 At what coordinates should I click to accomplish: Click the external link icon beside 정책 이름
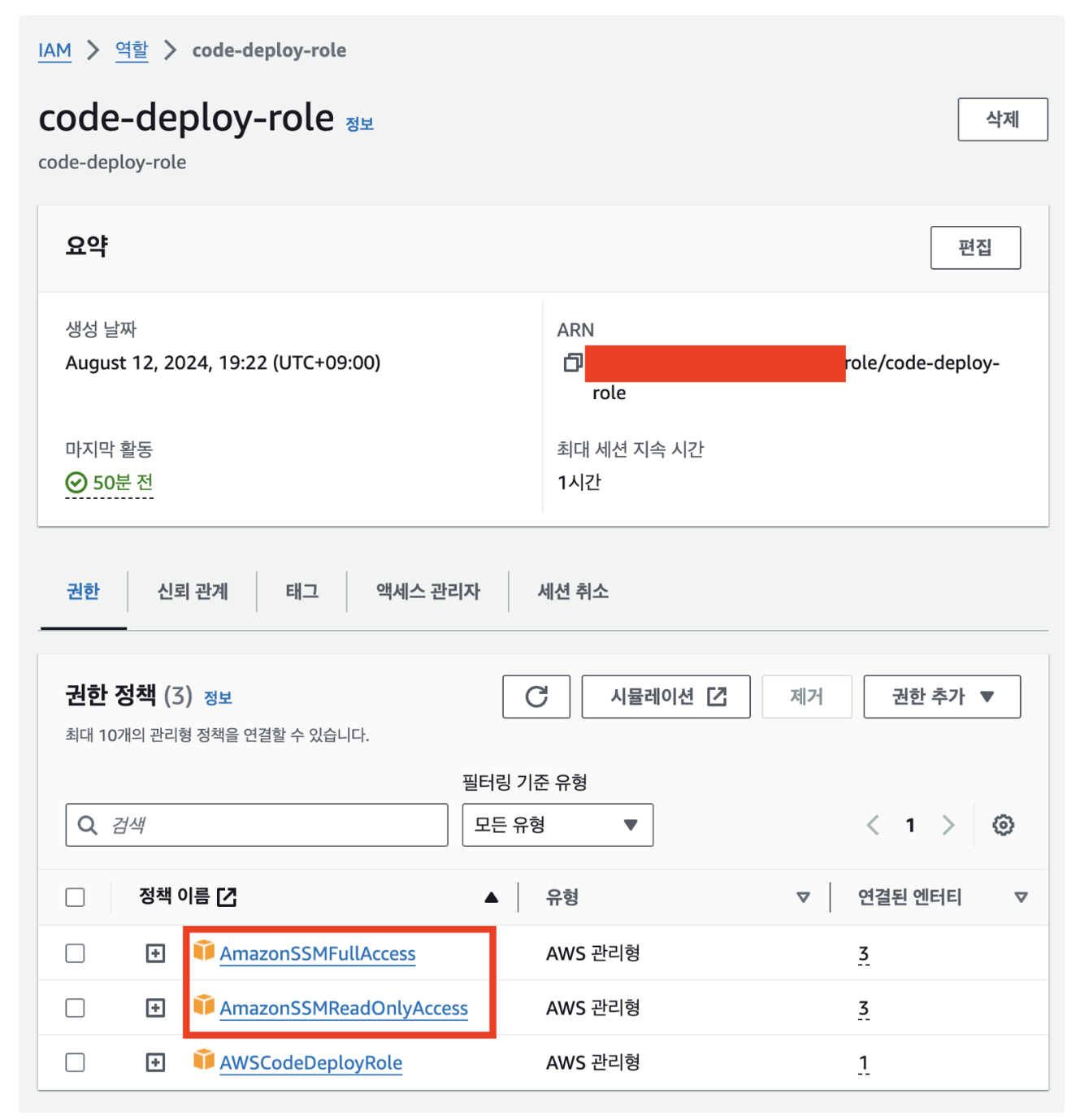click(227, 896)
